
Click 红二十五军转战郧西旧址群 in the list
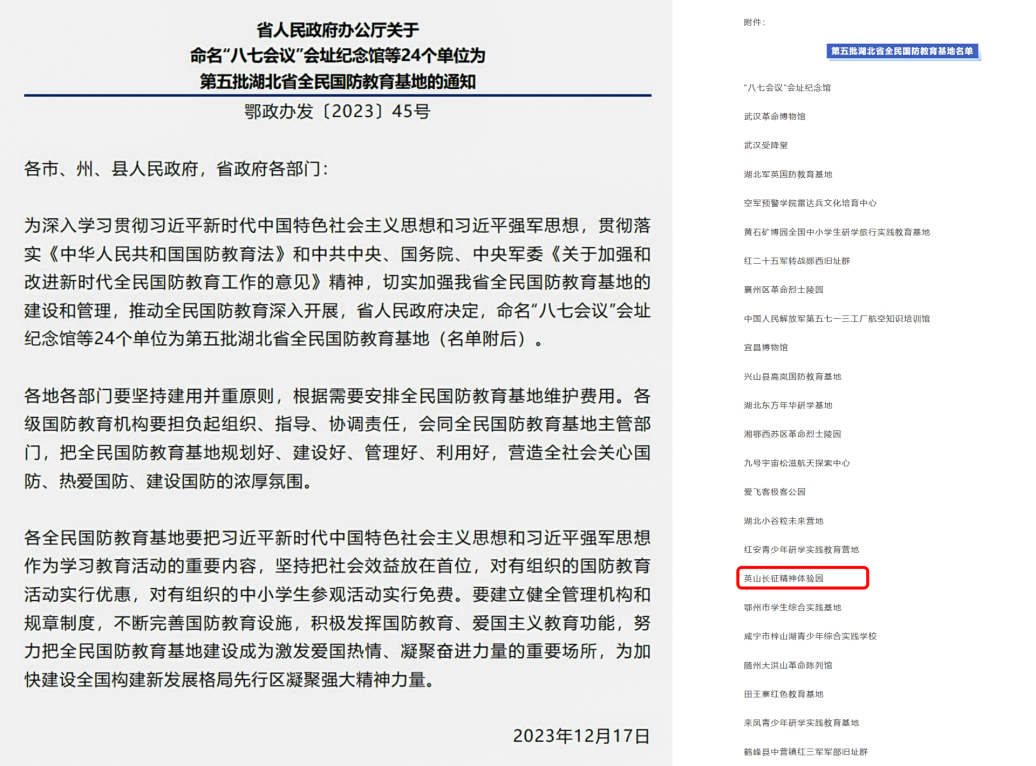tap(796, 261)
